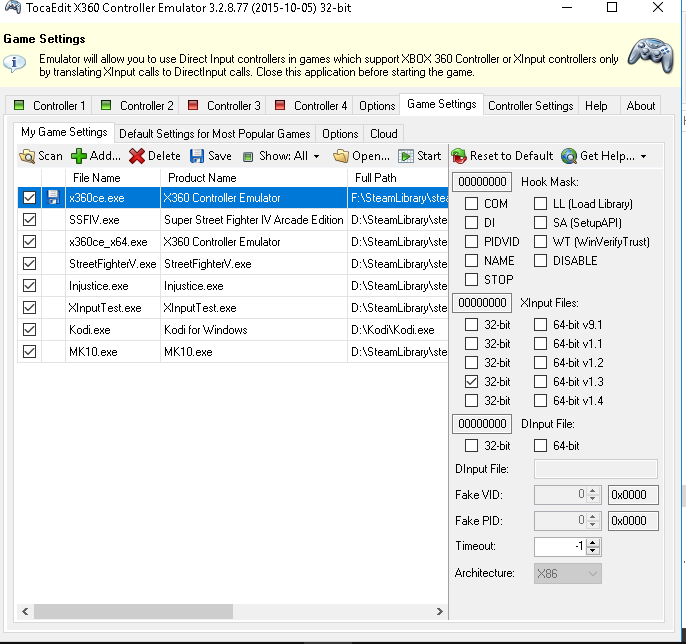Switch to the Controller 1 tab
686x644 pixels.
pyautogui.click(x=49, y=105)
